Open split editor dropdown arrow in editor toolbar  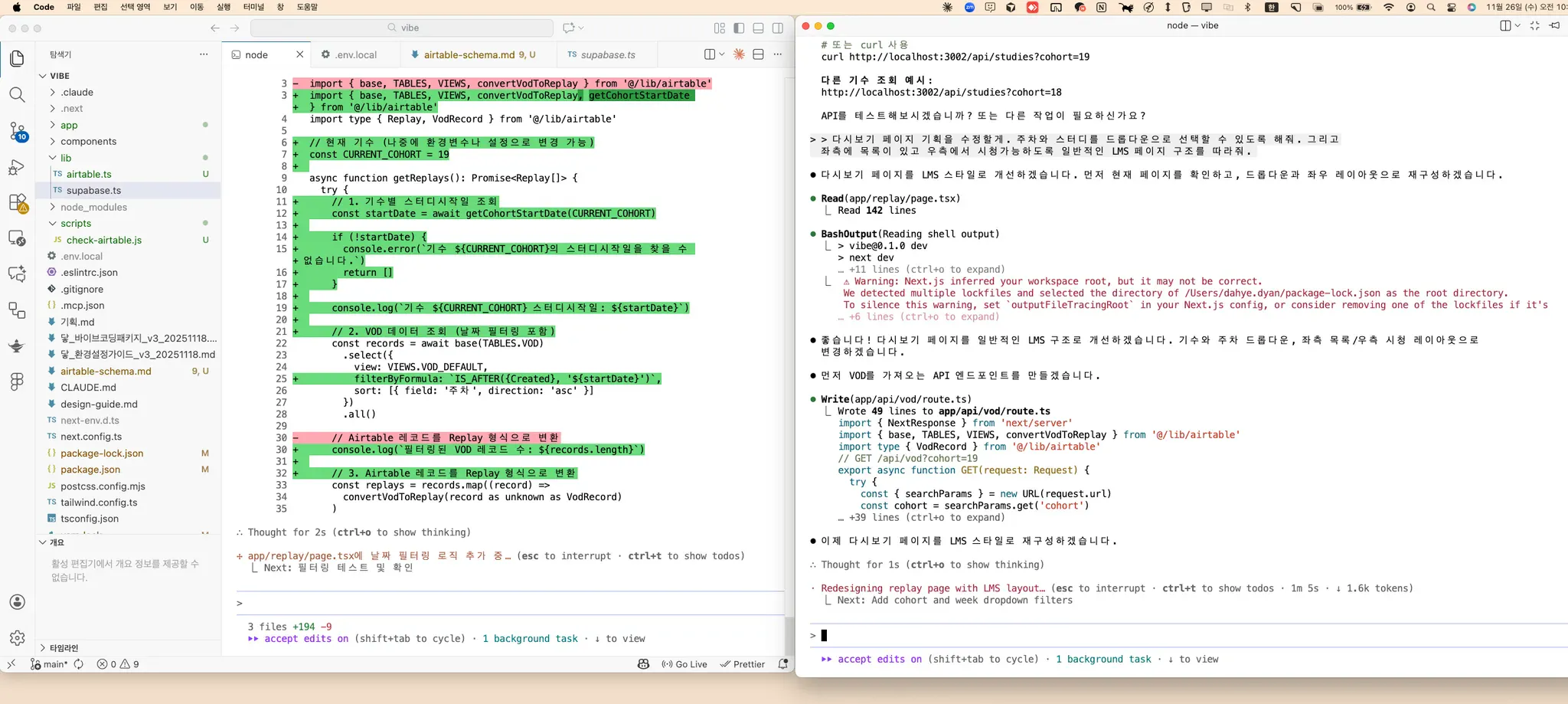[x=721, y=54]
